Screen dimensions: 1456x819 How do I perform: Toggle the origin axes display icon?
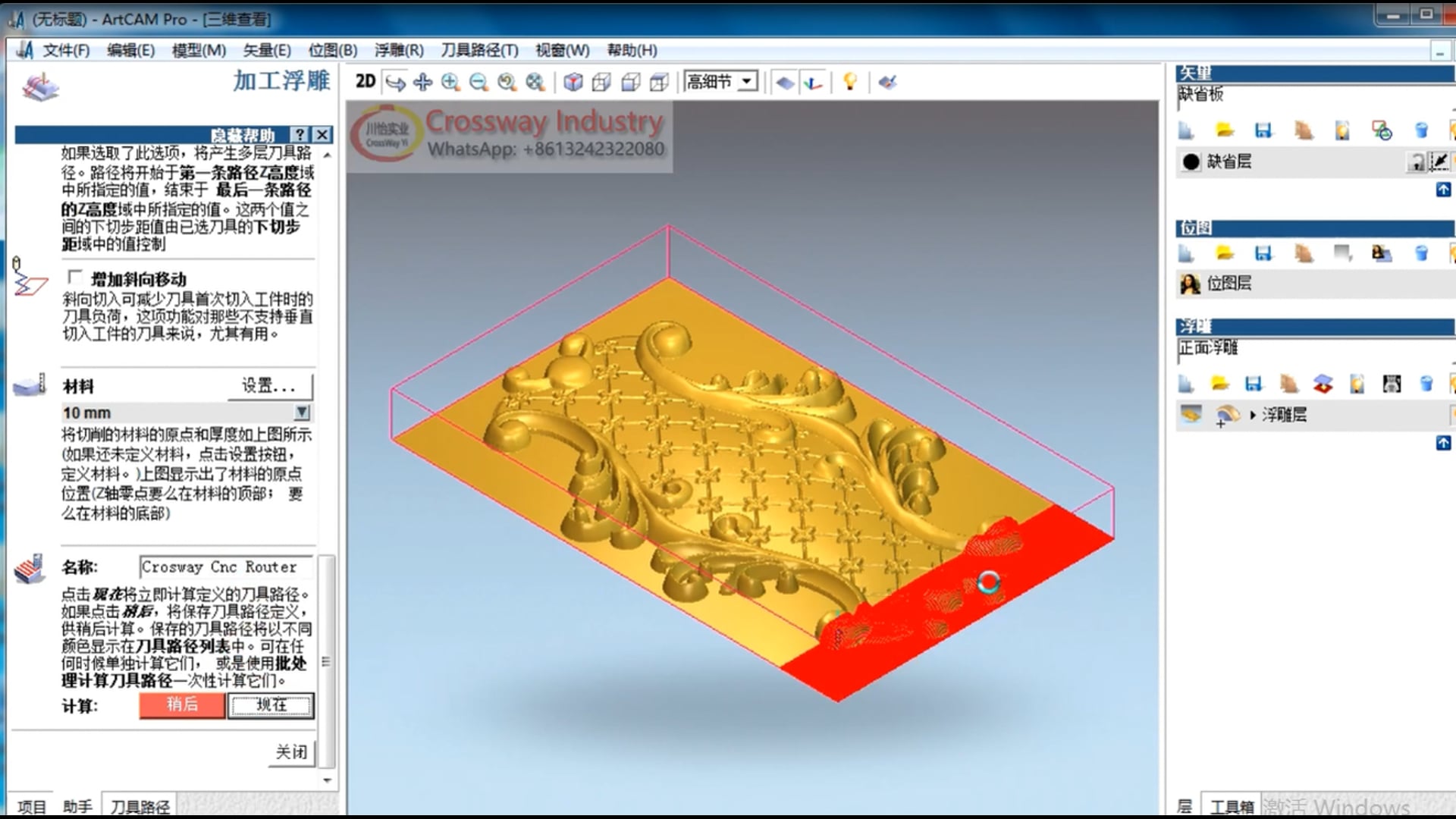[x=813, y=82]
